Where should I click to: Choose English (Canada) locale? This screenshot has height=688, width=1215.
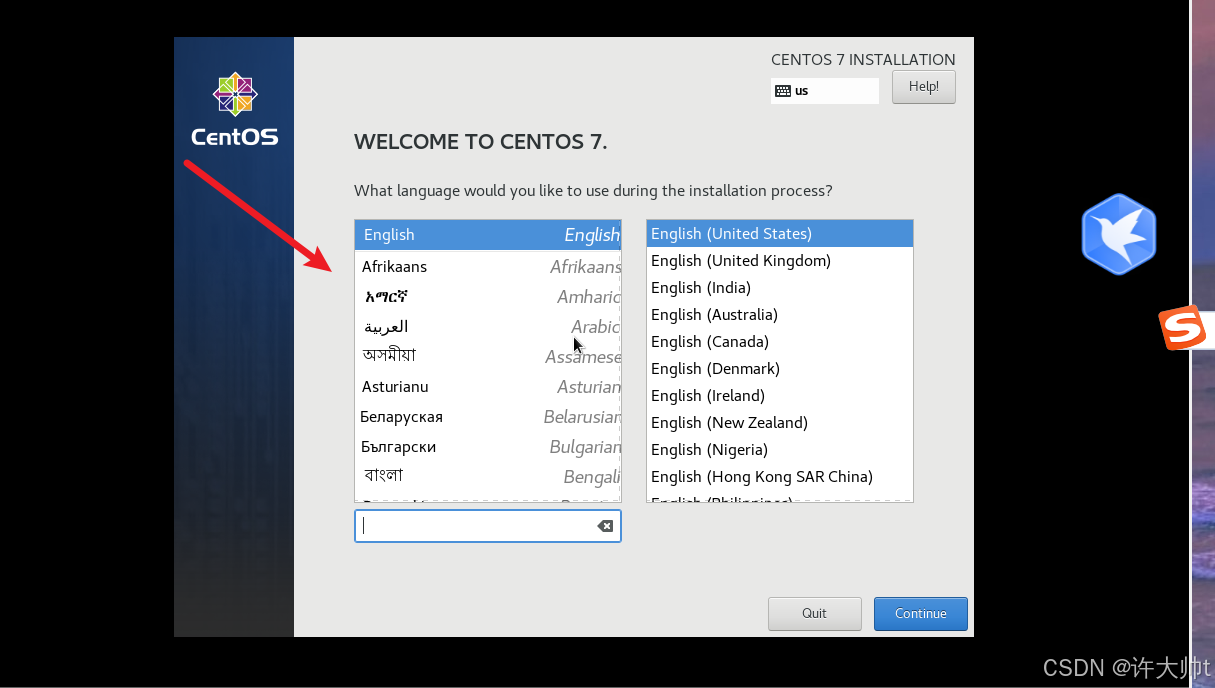pyautogui.click(x=780, y=342)
